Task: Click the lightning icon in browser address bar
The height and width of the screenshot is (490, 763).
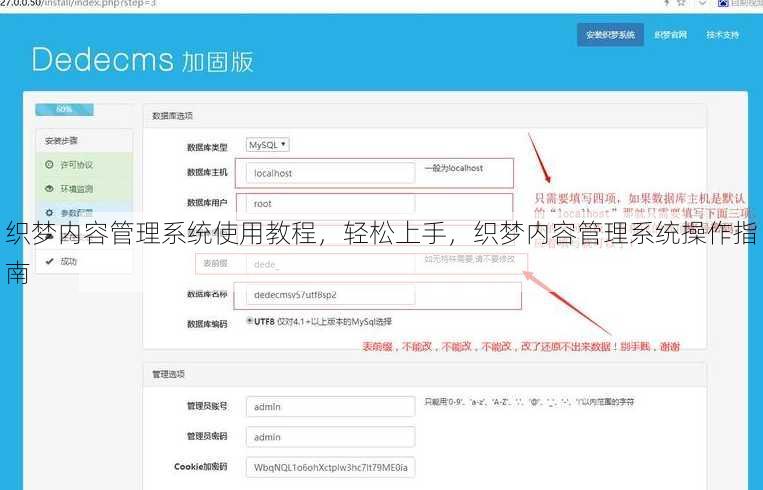Action: tap(667, 3)
